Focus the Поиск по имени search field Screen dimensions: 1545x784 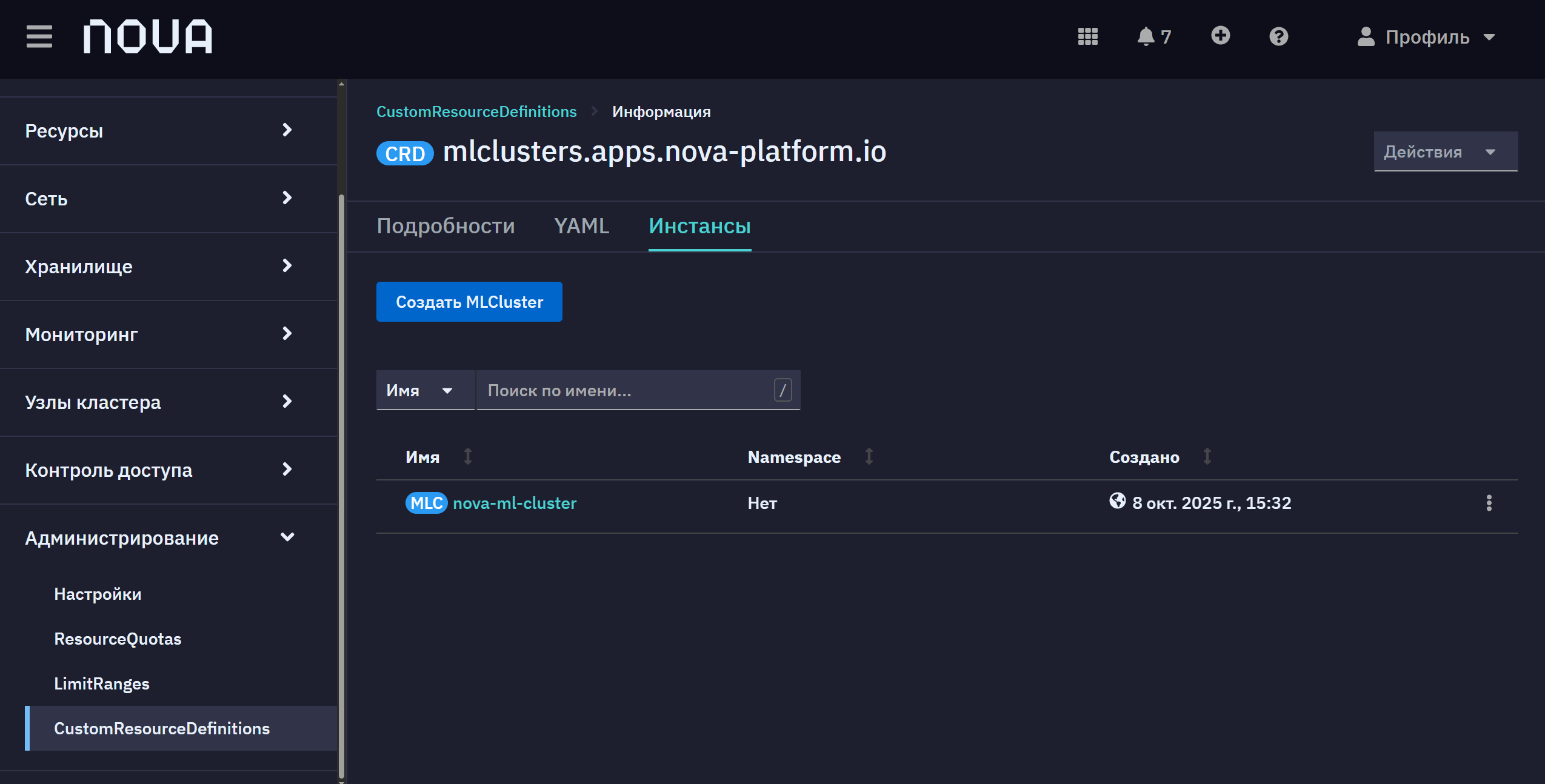pyautogui.click(x=638, y=390)
